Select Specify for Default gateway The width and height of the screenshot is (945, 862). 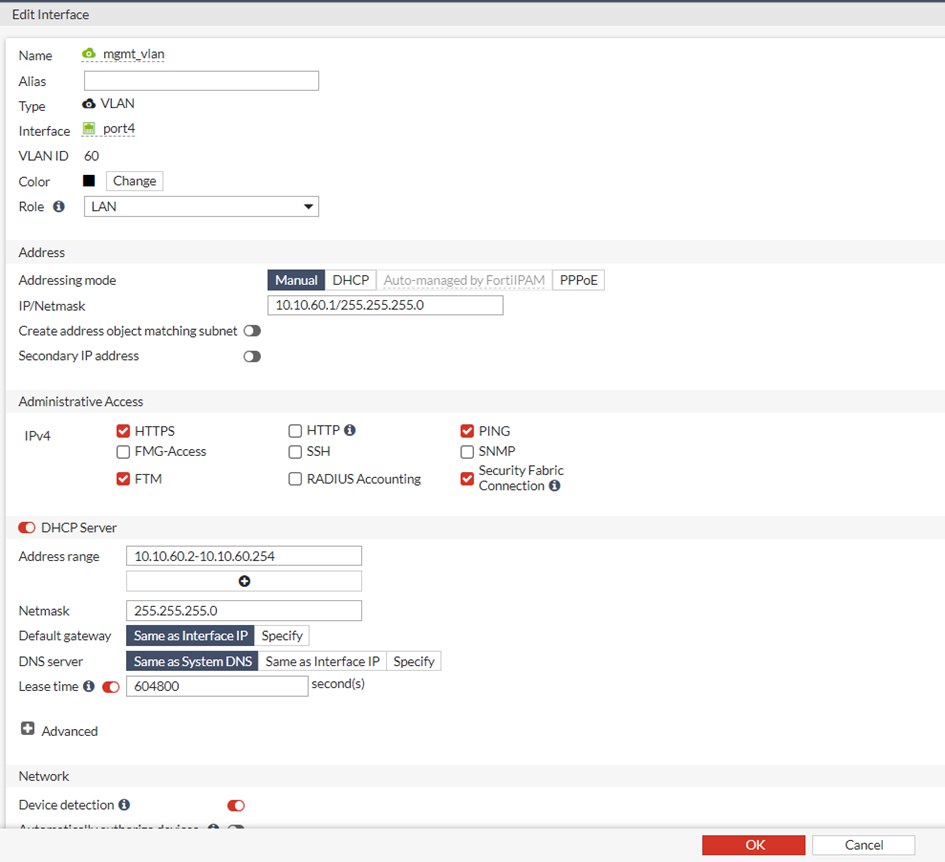[x=282, y=635]
